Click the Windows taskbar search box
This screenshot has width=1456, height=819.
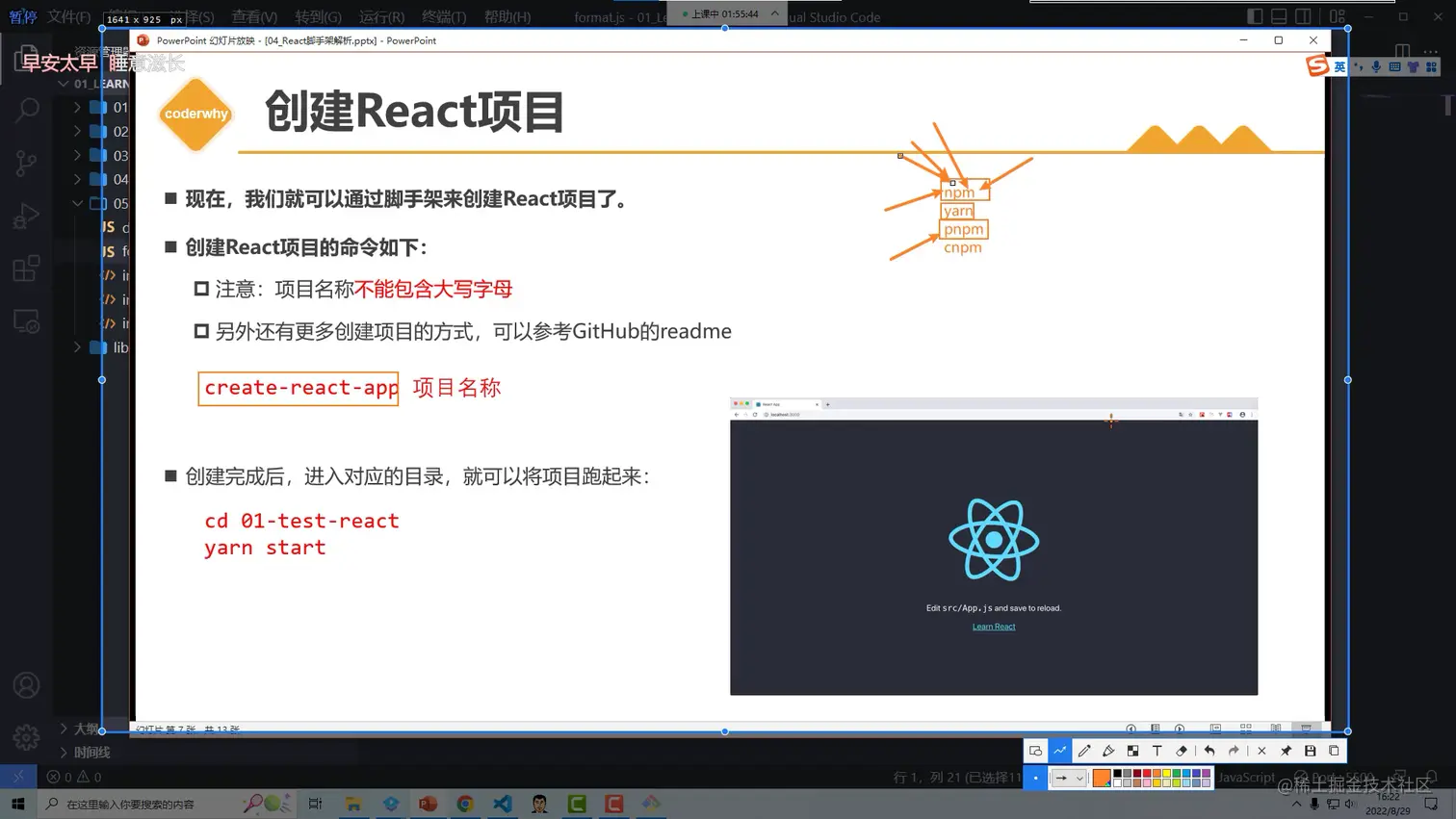coord(168,804)
